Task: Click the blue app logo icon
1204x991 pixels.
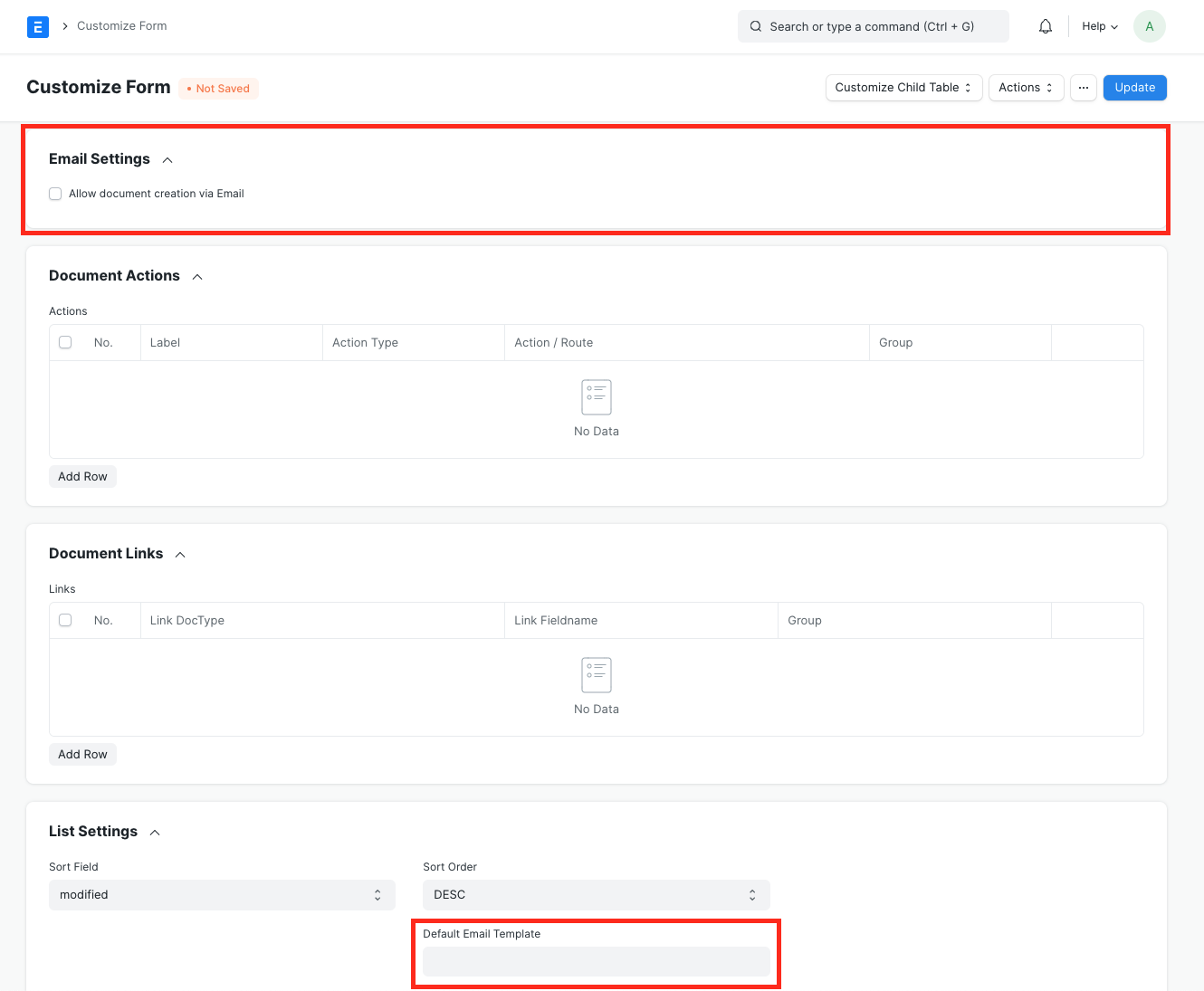Action: point(38,26)
